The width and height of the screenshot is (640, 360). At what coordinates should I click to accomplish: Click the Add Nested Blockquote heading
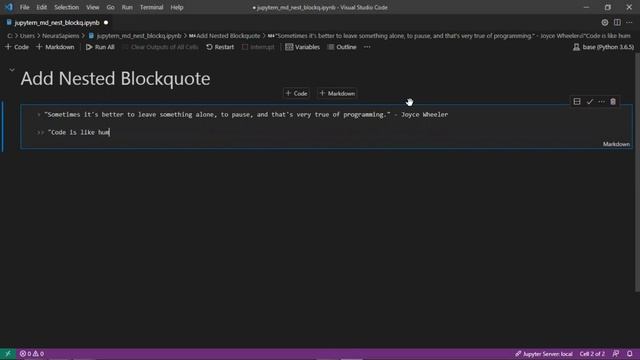click(x=116, y=78)
